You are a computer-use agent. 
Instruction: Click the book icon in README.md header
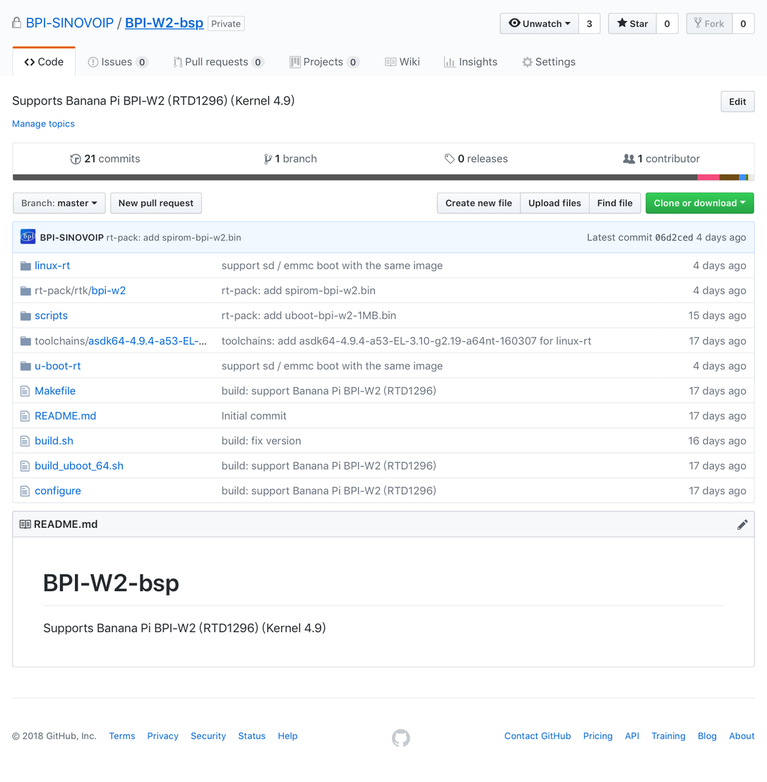click(25, 524)
